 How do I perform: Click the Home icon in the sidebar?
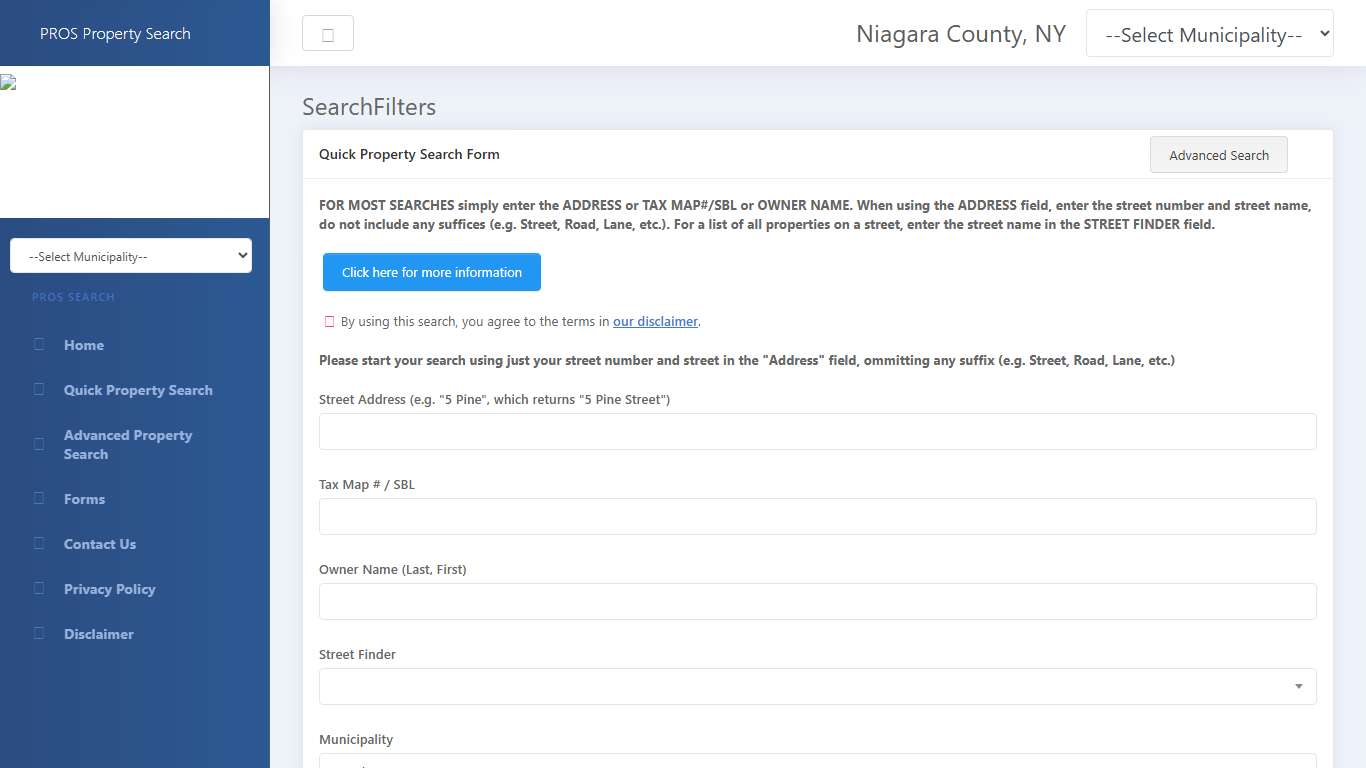(38, 345)
